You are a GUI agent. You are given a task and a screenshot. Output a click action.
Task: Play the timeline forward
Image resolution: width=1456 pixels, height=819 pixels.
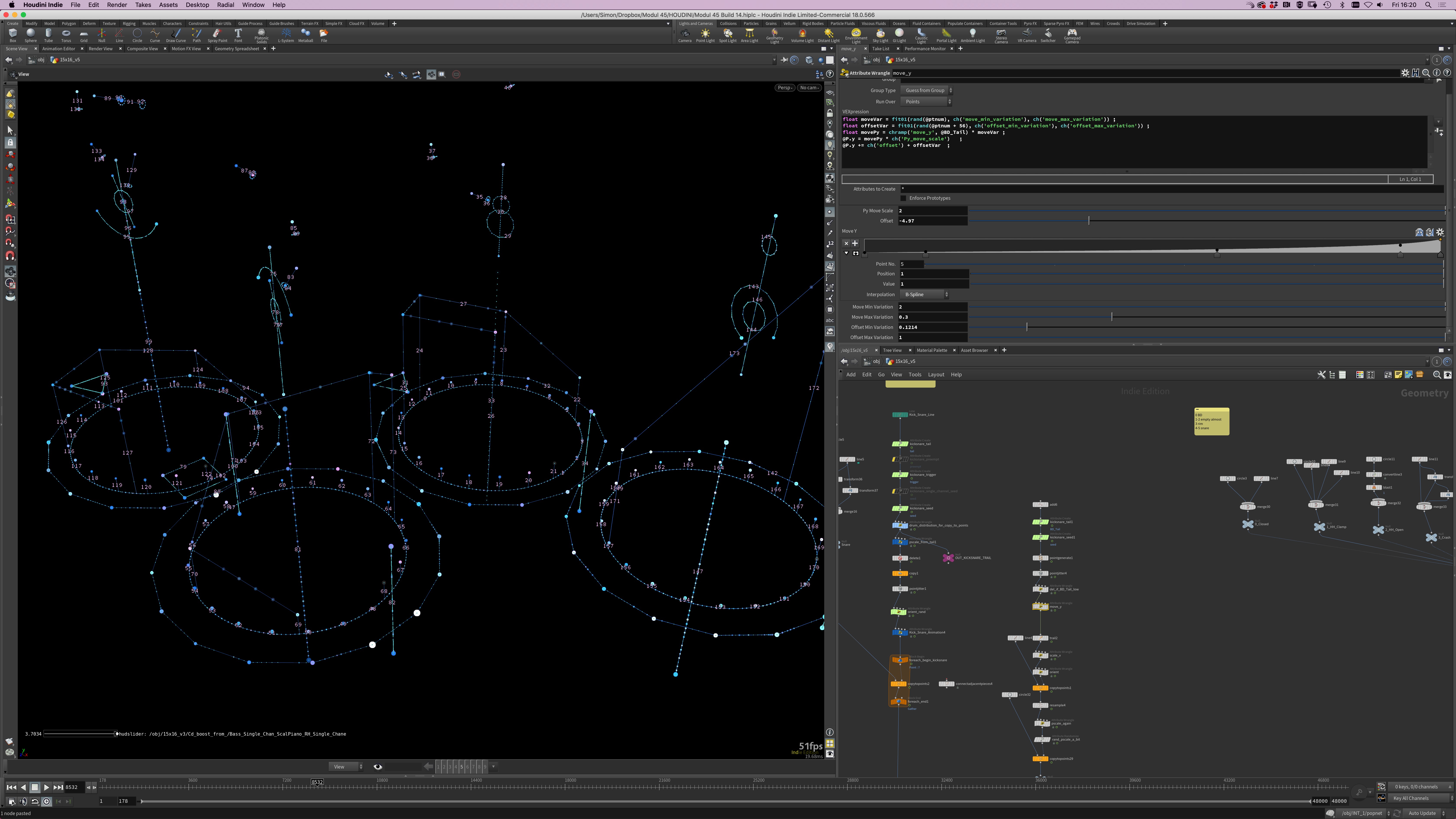click(46, 787)
